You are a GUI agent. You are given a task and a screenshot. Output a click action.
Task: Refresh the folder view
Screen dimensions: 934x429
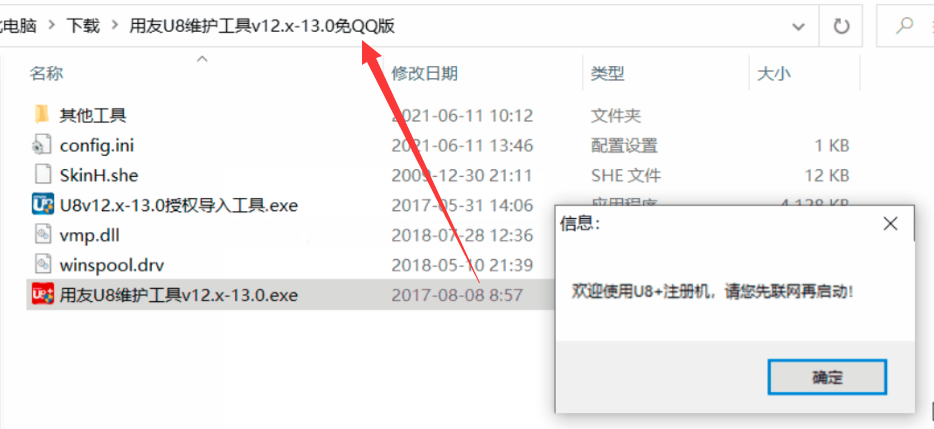(840, 26)
